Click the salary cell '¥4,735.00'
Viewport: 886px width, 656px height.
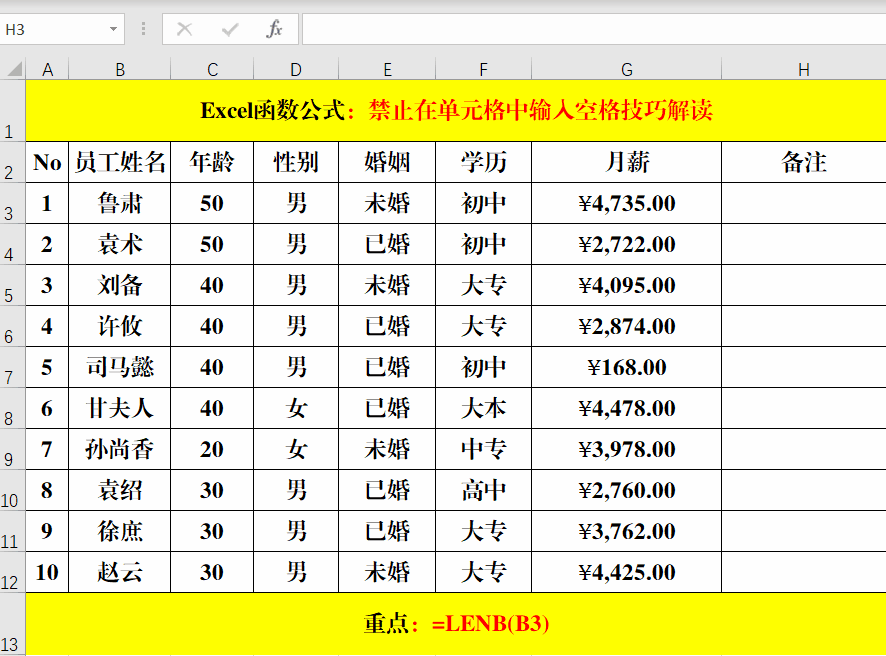pos(627,203)
